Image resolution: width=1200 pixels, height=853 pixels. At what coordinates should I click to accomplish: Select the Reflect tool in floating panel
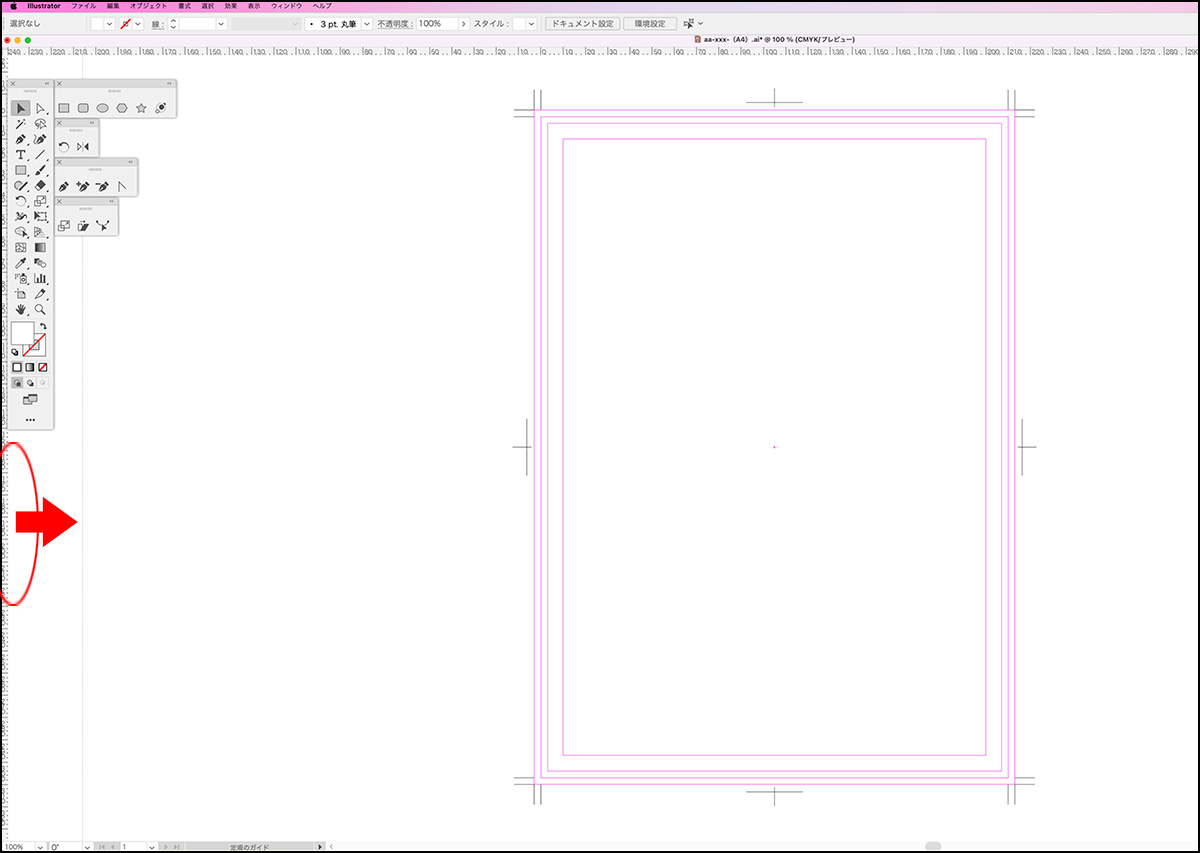[x=83, y=147]
